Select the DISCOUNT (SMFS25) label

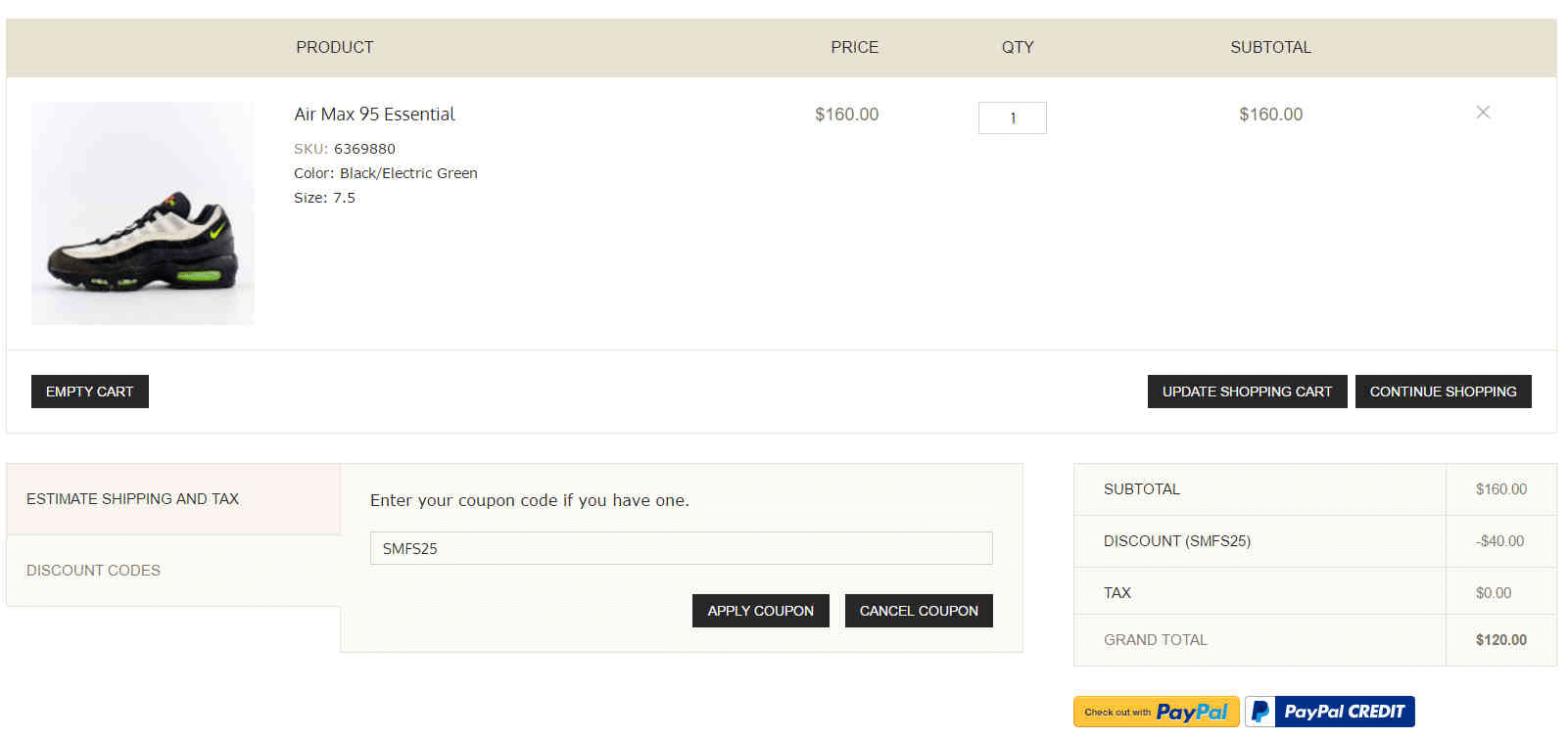(1177, 541)
